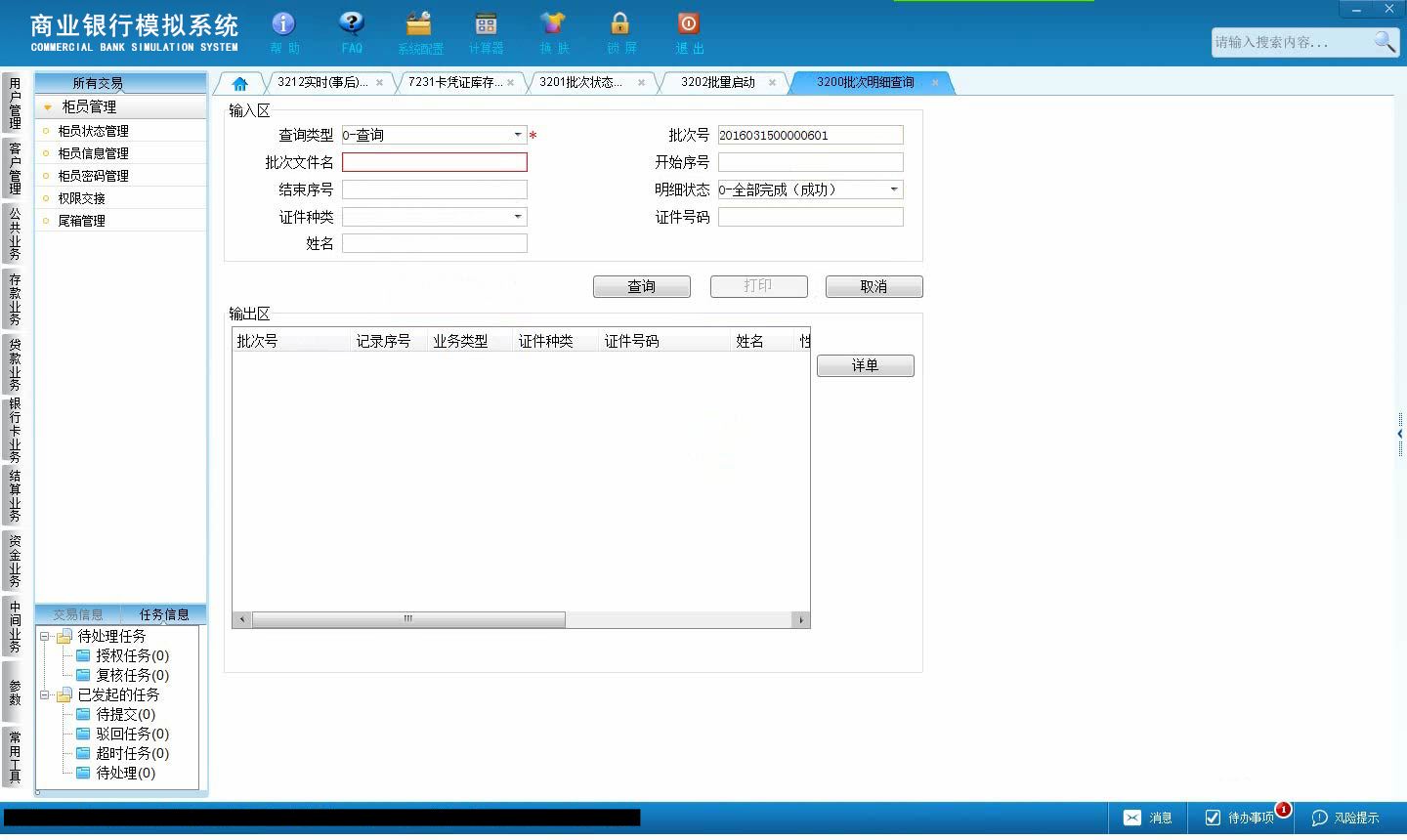The image size is (1407, 840).
Task: Collapse the 待处理任务 tree node
Action: point(45,636)
